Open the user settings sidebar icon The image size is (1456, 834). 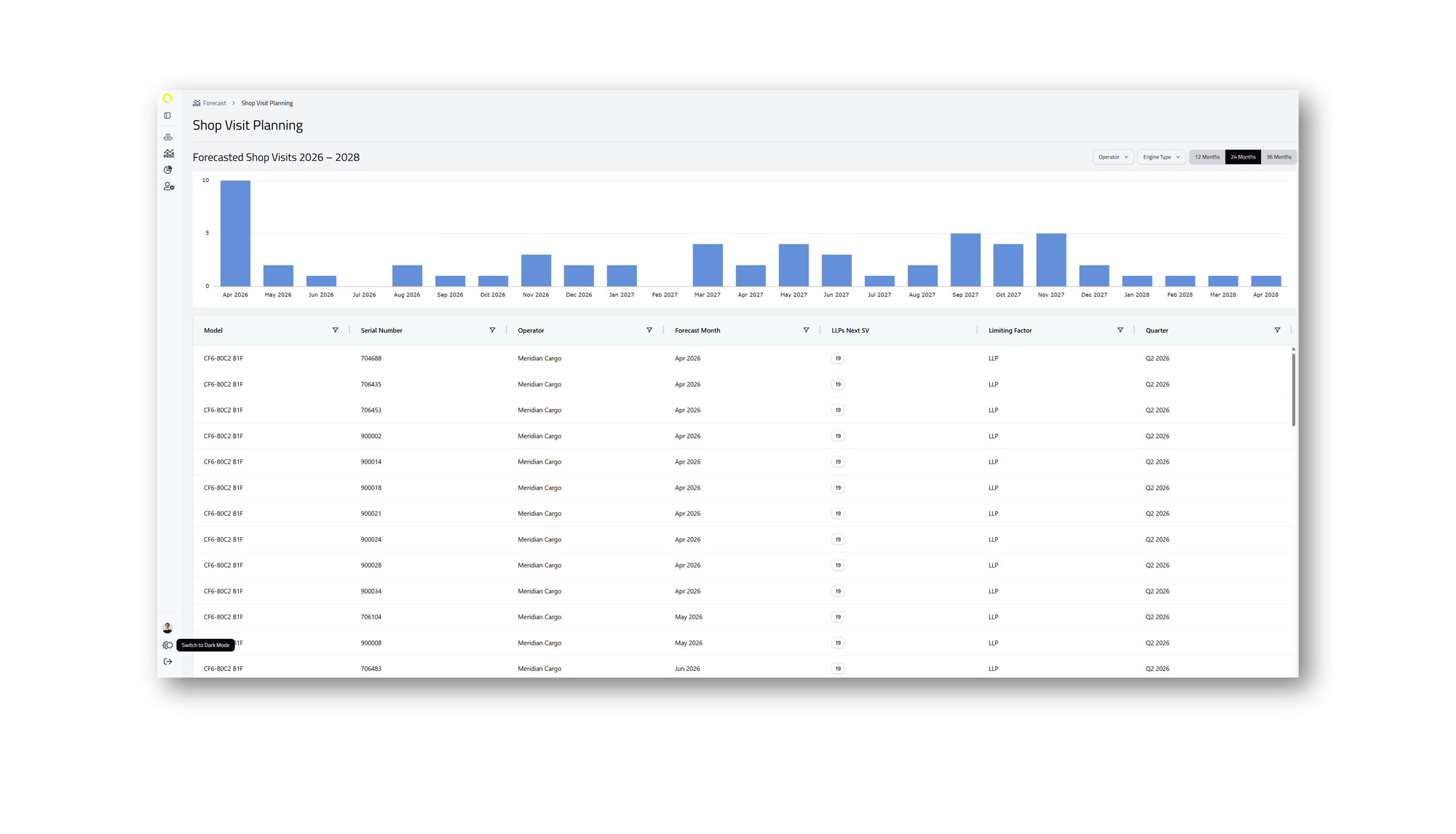click(168, 186)
